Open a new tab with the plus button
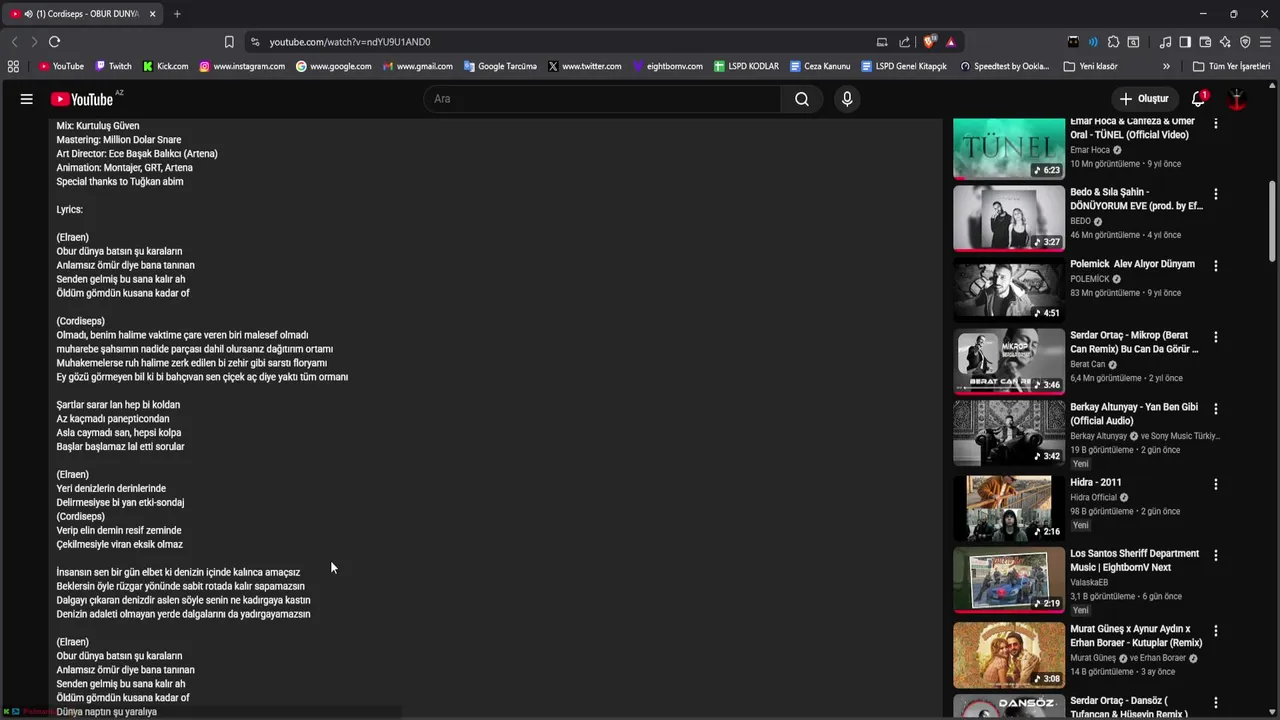The height and width of the screenshot is (720, 1280). [177, 14]
